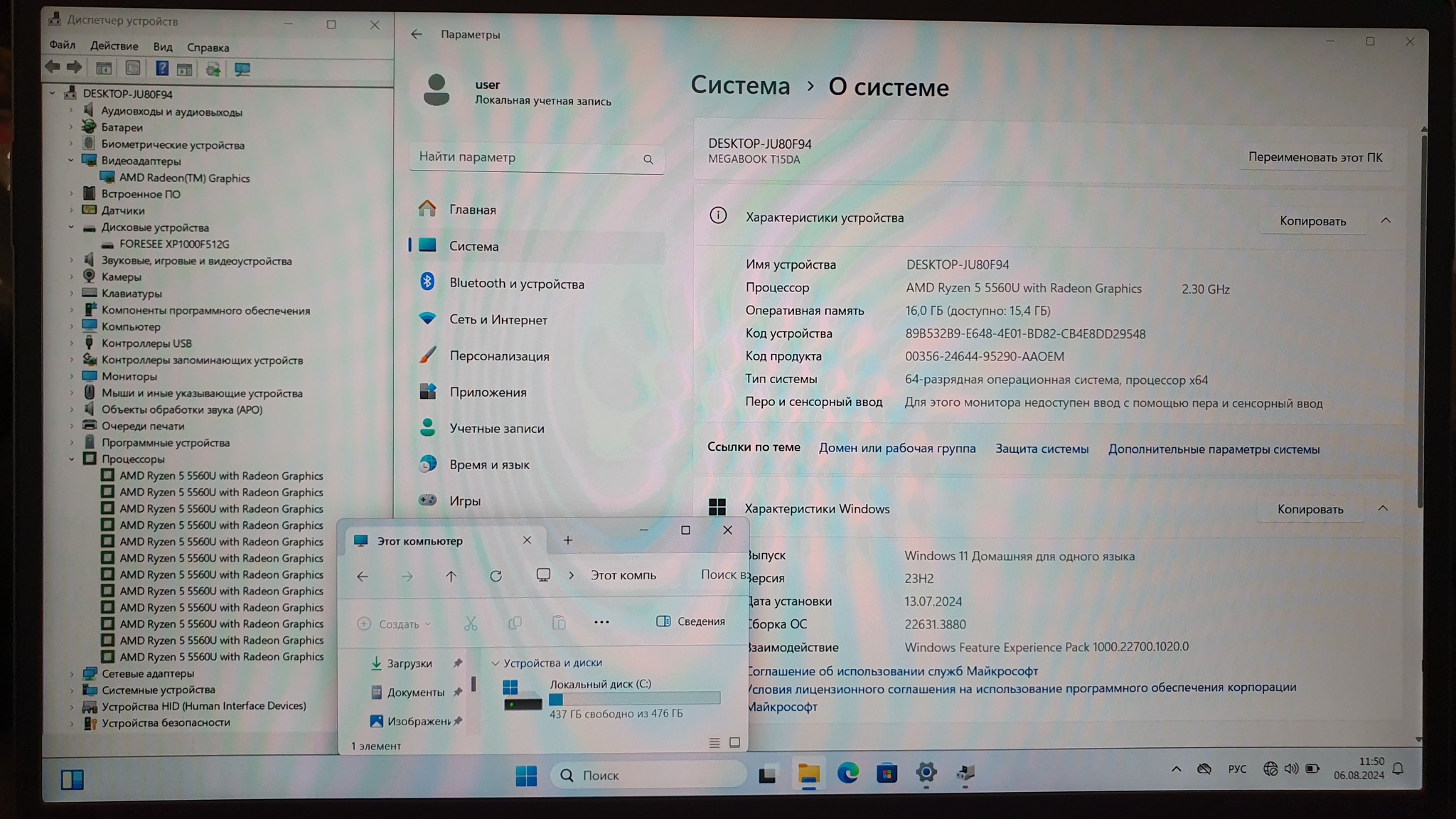The image size is (1456, 819).
Task: Click the scan for hardware changes toolbar icon
Action: 242,69
